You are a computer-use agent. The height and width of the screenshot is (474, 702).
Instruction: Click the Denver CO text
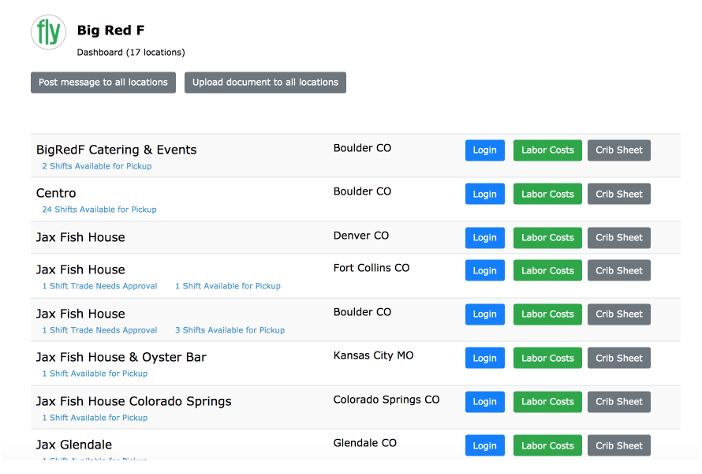click(361, 235)
